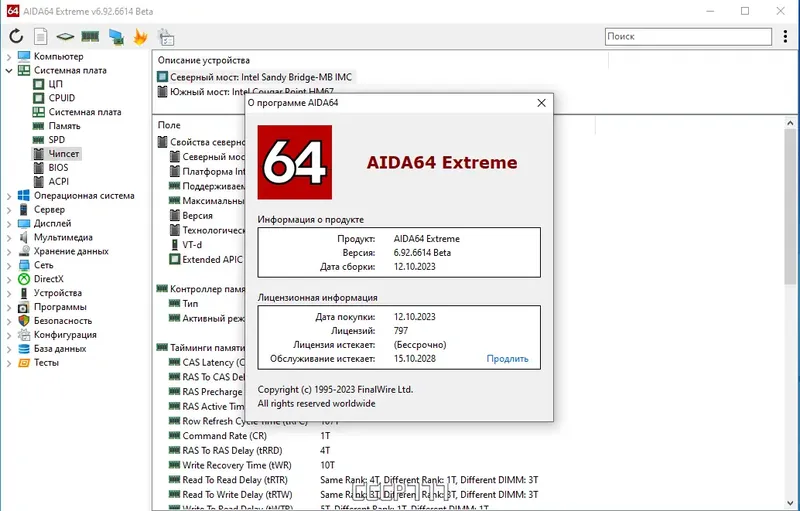This screenshot has height=511, width=800.
Task: Select the VT-d row
Action: (x=192, y=245)
